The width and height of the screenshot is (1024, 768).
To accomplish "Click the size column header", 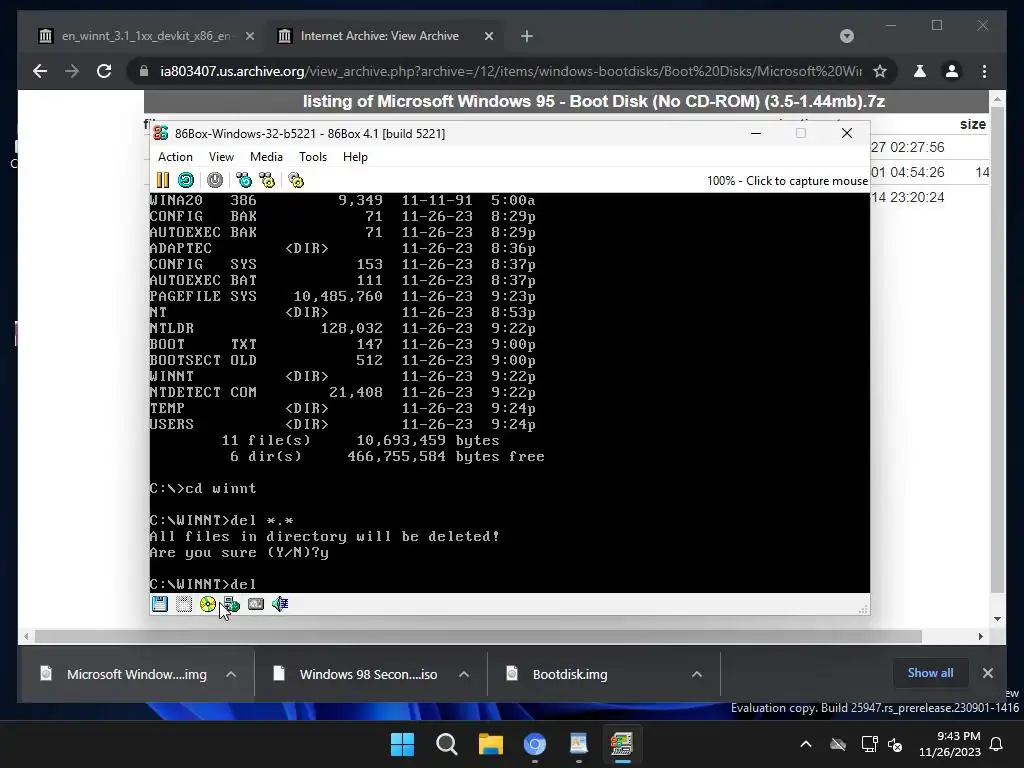I will click(972, 124).
